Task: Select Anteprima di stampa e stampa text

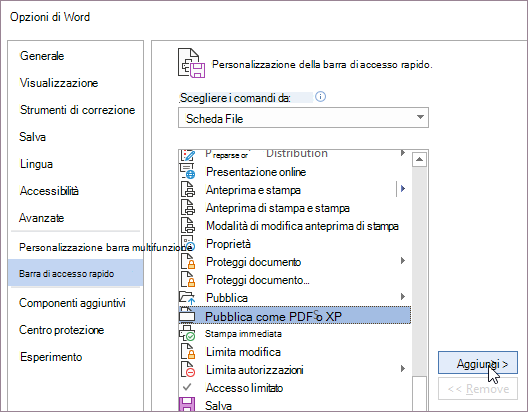Action: point(278,208)
